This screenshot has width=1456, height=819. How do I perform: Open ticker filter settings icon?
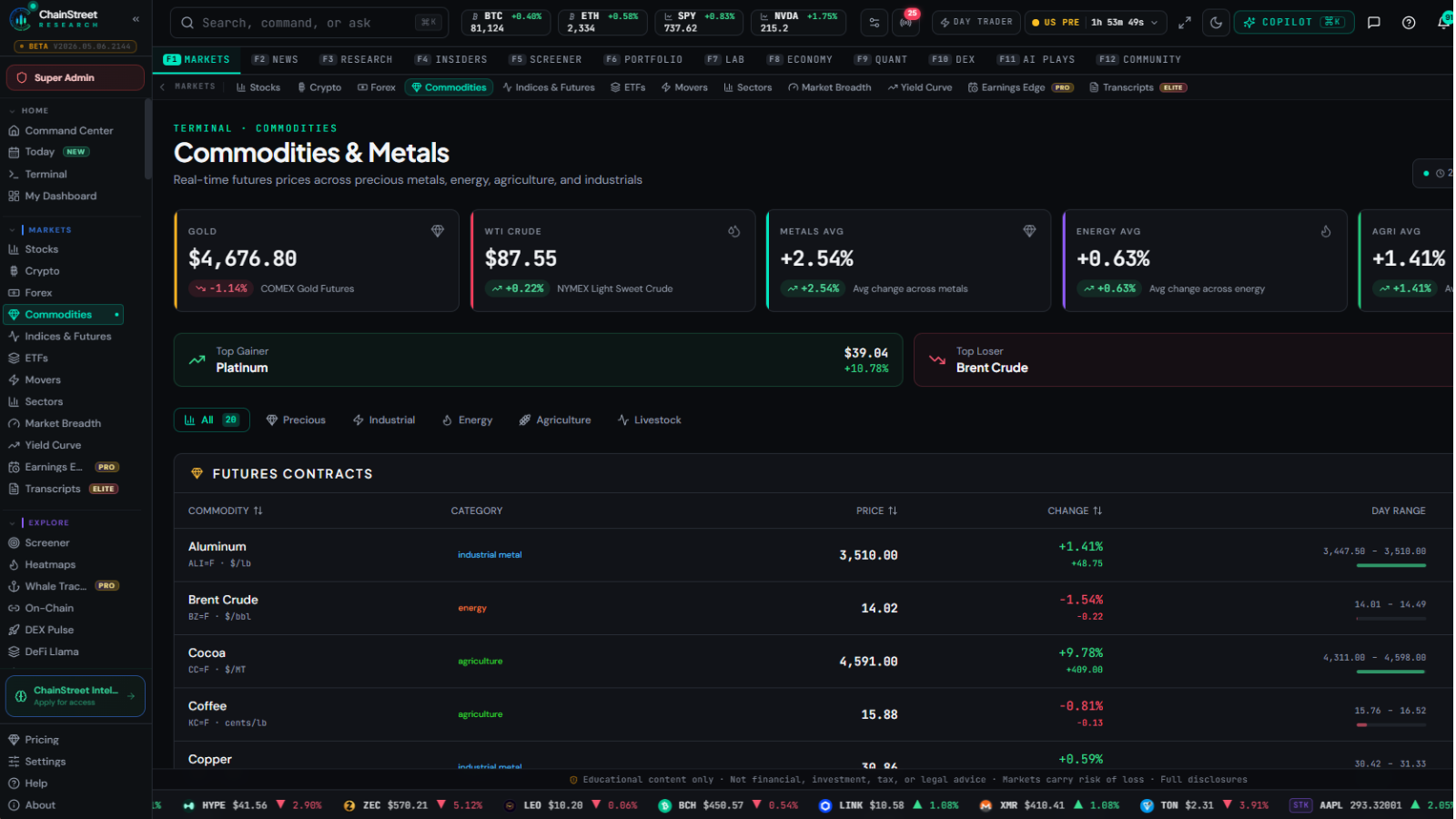point(875,23)
